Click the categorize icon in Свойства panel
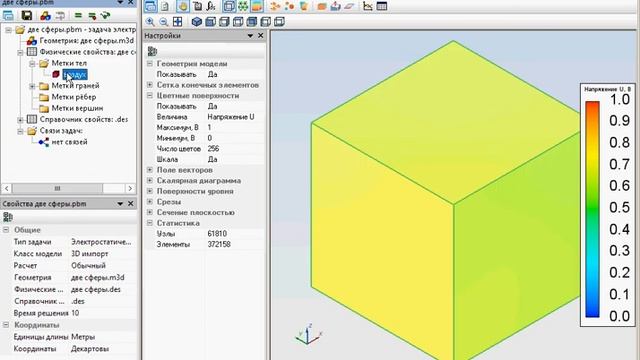 point(7,217)
